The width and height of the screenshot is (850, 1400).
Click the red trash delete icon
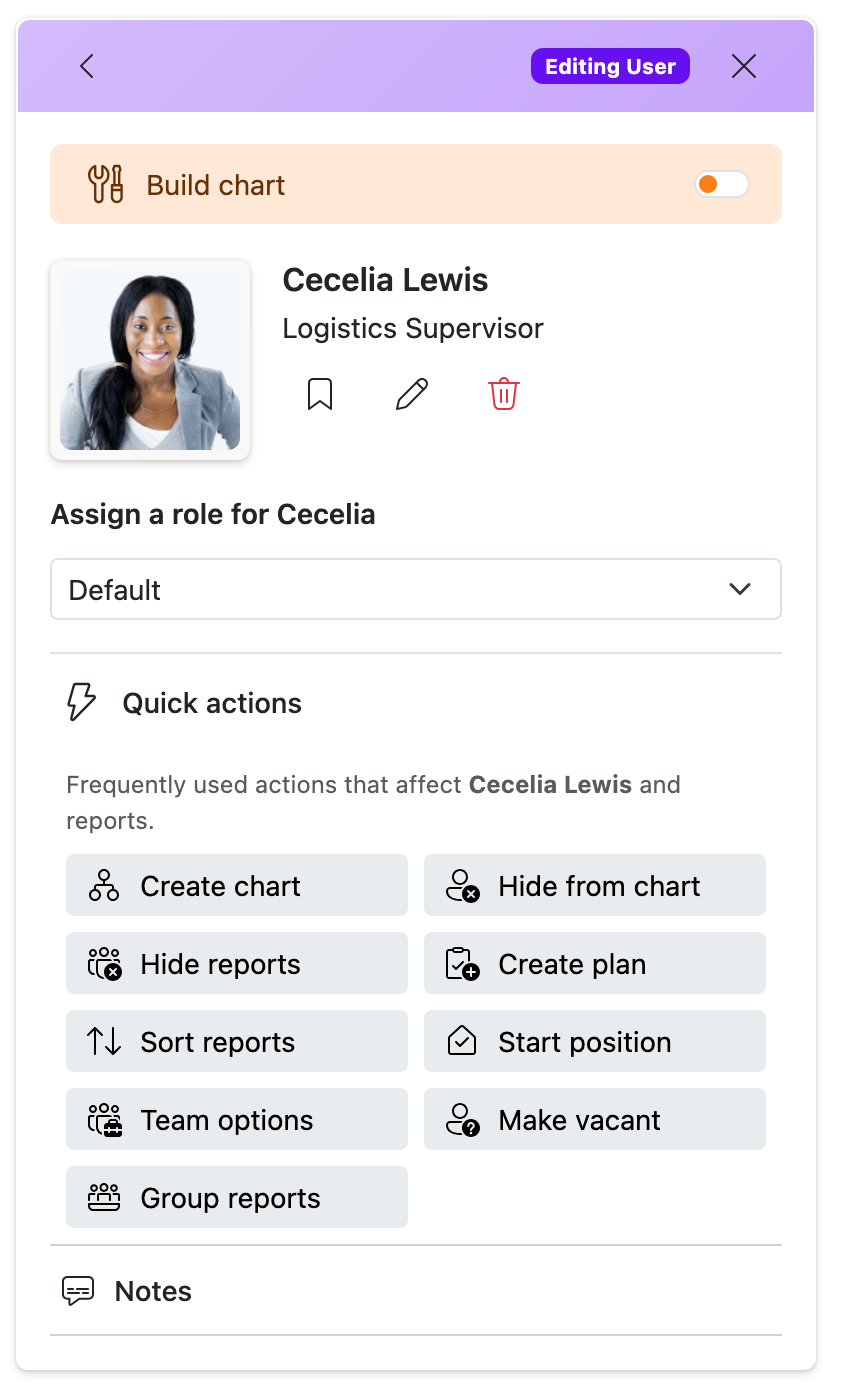tap(504, 394)
